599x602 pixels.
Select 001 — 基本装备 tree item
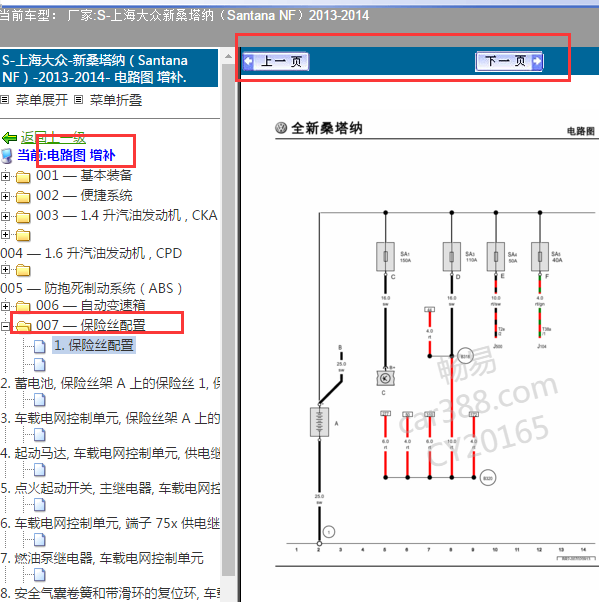click(84, 175)
